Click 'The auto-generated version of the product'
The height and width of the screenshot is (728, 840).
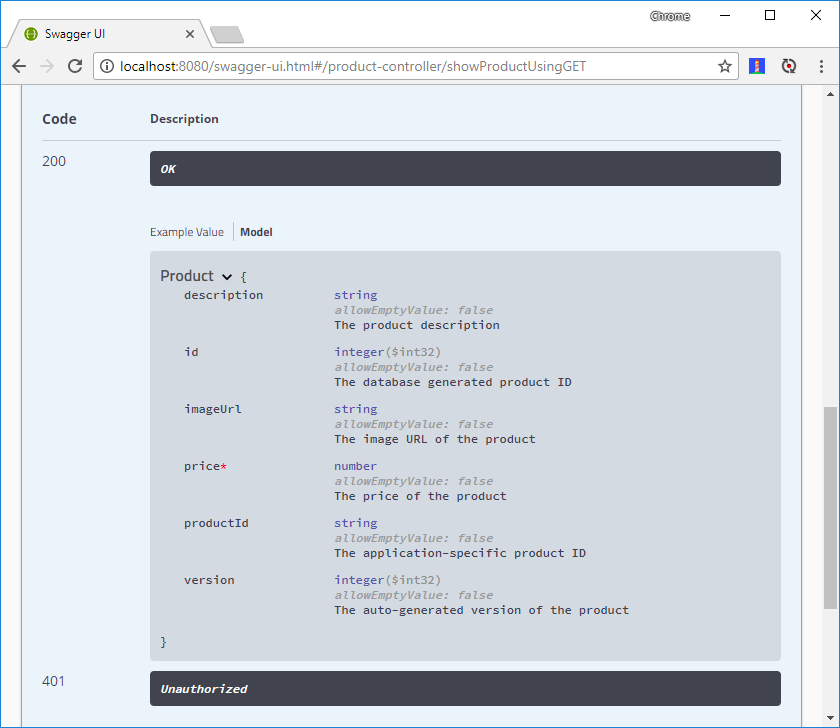coord(482,610)
